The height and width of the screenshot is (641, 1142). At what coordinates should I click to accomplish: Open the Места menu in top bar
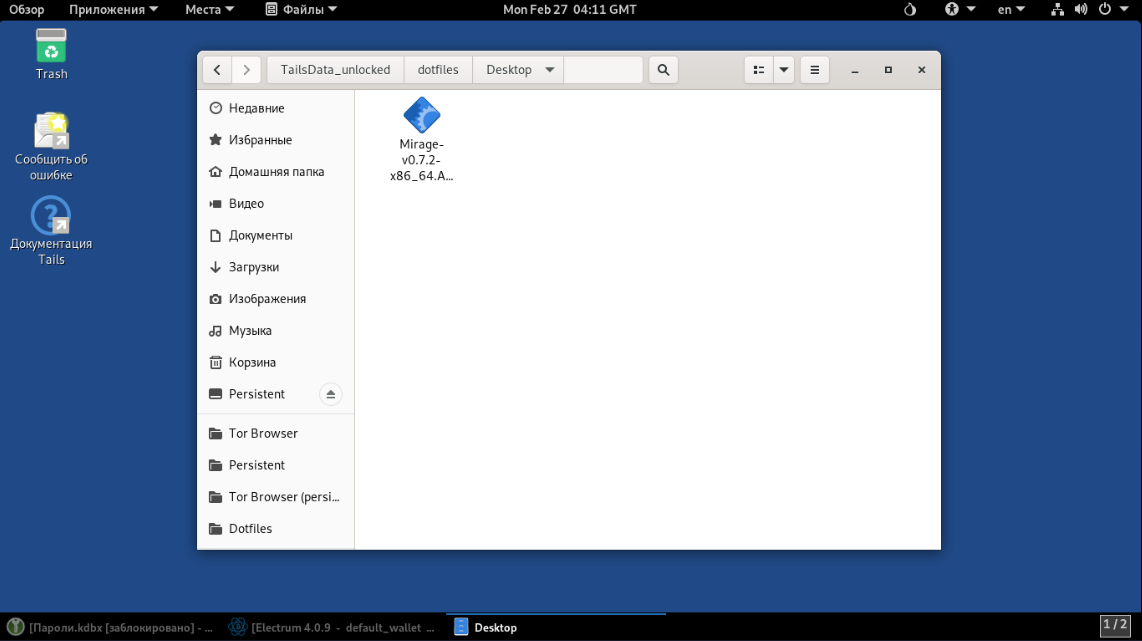tap(209, 9)
